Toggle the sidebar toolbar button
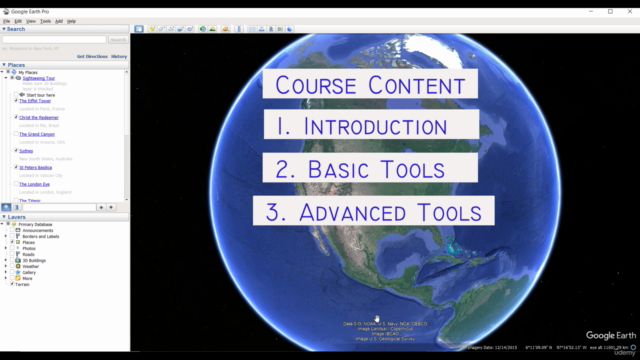Image resolution: width=640 pixels, height=360 pixels. click(139, 29)
